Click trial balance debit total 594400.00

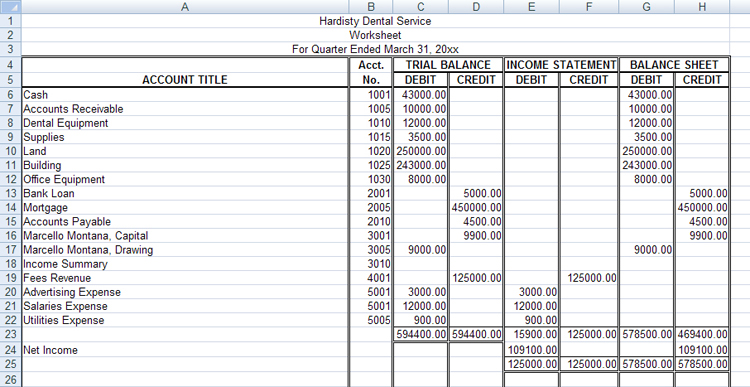(420, 334)
